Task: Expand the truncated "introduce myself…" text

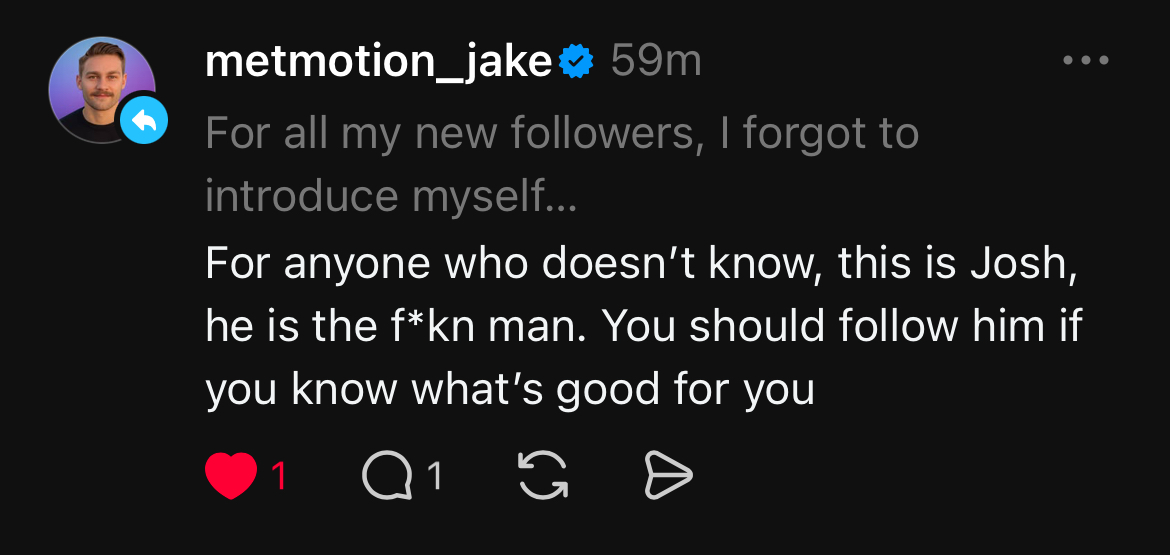Action: [x=391, y=196]
